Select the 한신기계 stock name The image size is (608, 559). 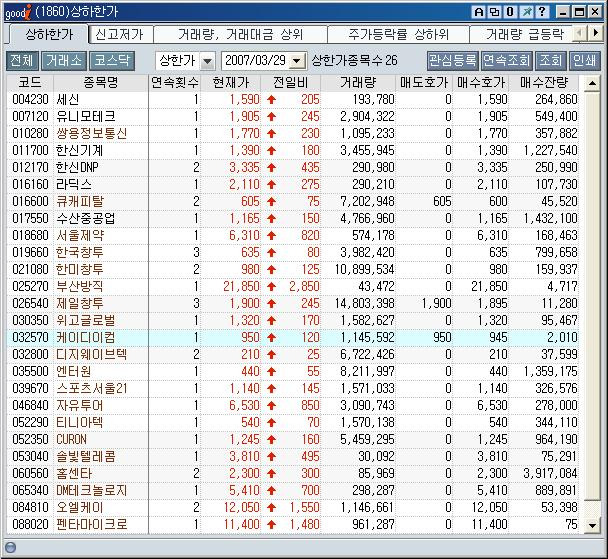(x=79, y=150)
